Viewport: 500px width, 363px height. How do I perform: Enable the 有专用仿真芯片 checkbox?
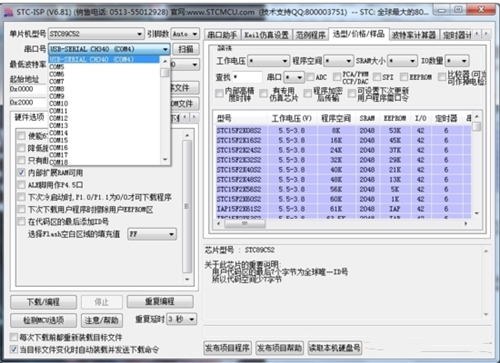[263, 93]
